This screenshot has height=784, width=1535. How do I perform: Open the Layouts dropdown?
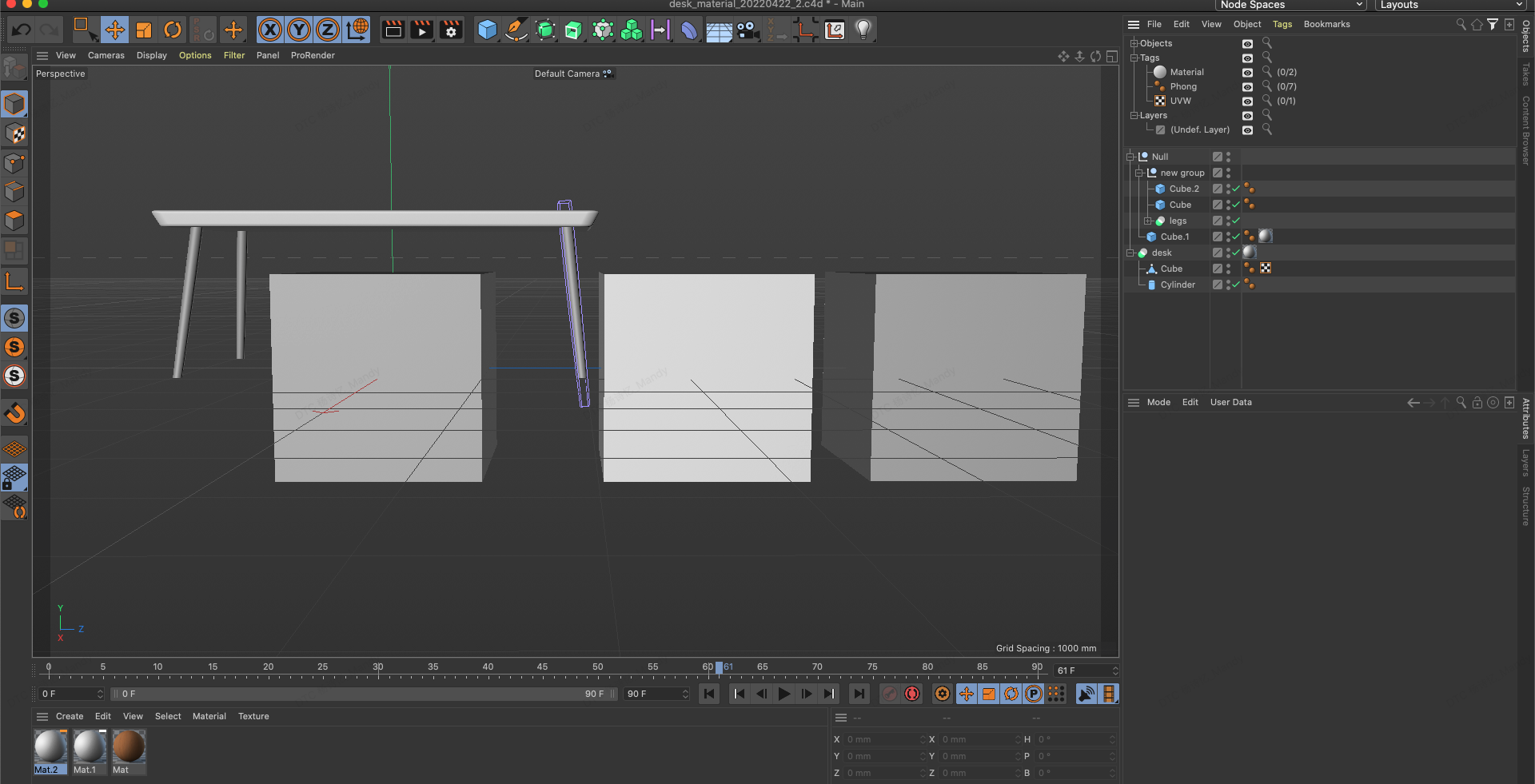[1450, 5]
